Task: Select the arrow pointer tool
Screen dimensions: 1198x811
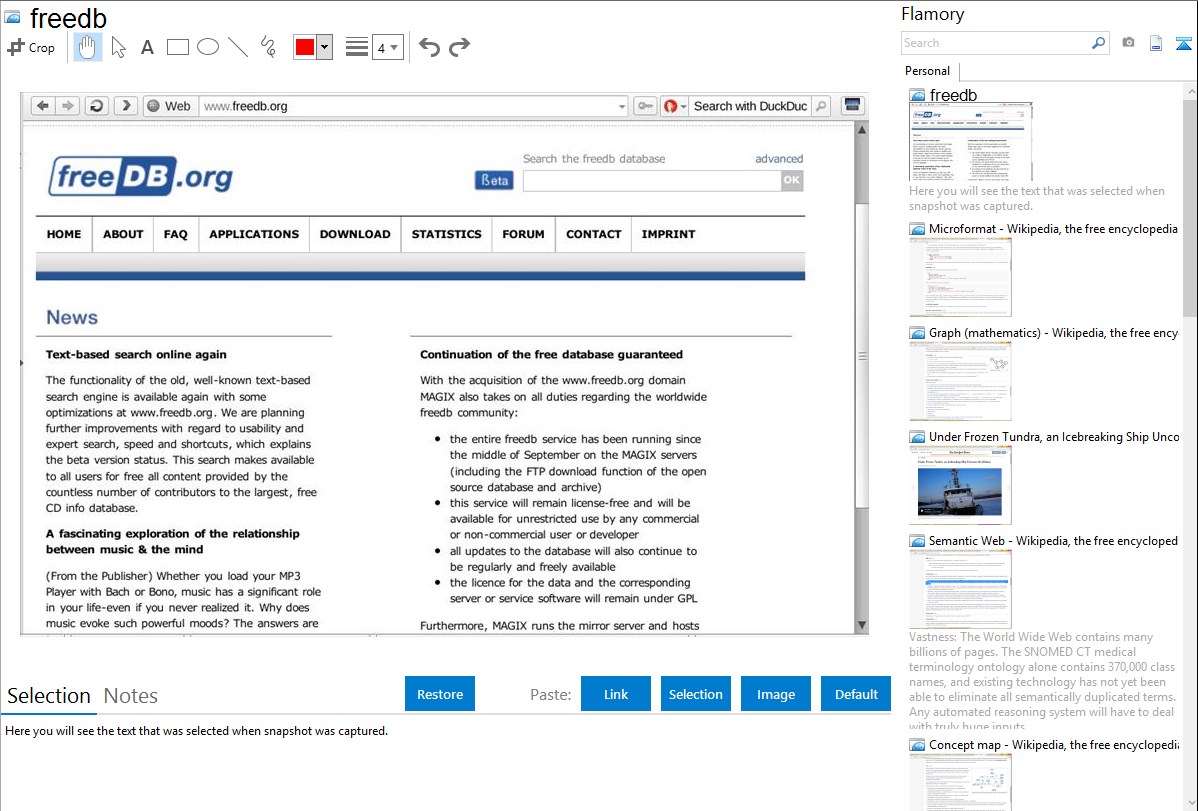Action: 118,47
